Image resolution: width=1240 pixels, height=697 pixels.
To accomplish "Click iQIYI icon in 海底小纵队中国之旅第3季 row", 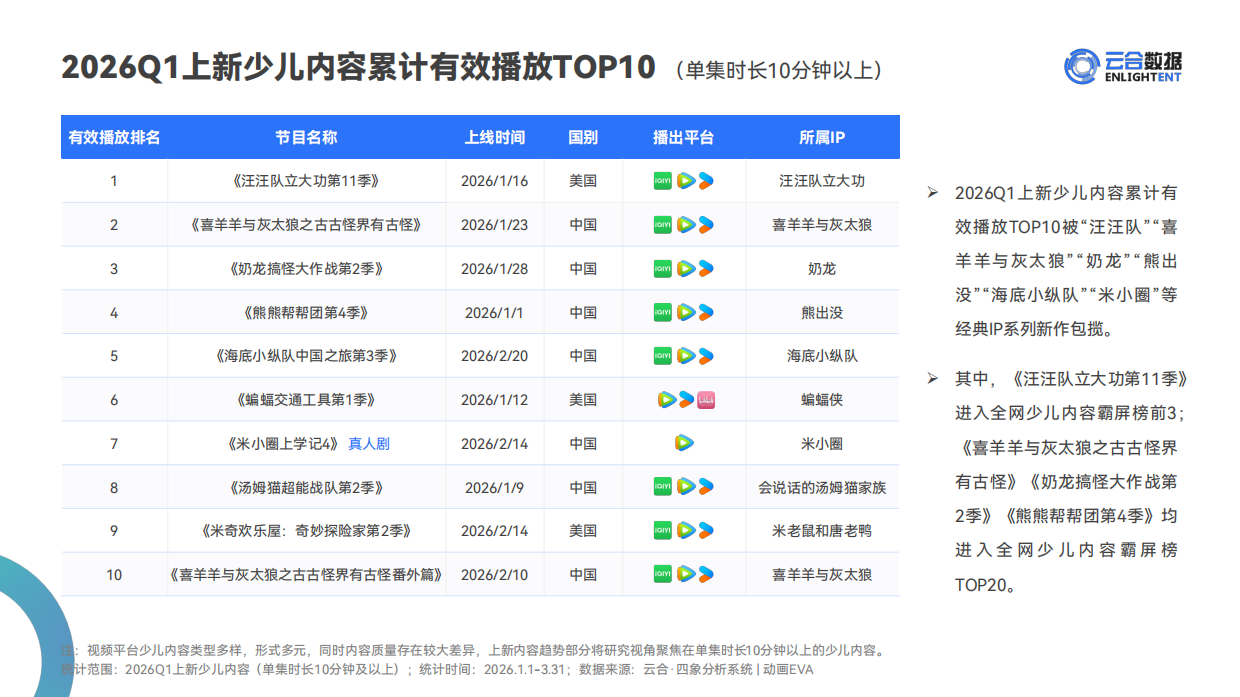I will click(662, 356).
